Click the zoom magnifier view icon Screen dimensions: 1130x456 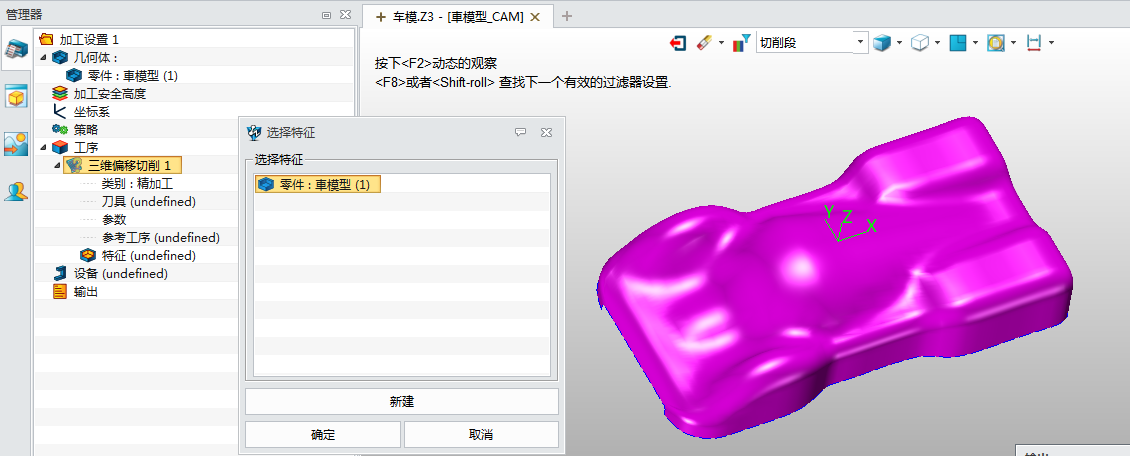pyautogui.click(x=995, y=43)
